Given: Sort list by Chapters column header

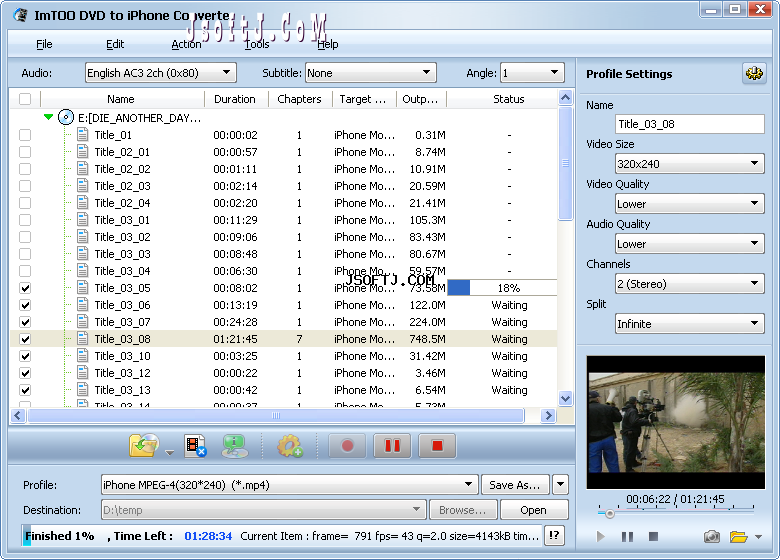Looking at the screenshot, I should click(299, 99).
